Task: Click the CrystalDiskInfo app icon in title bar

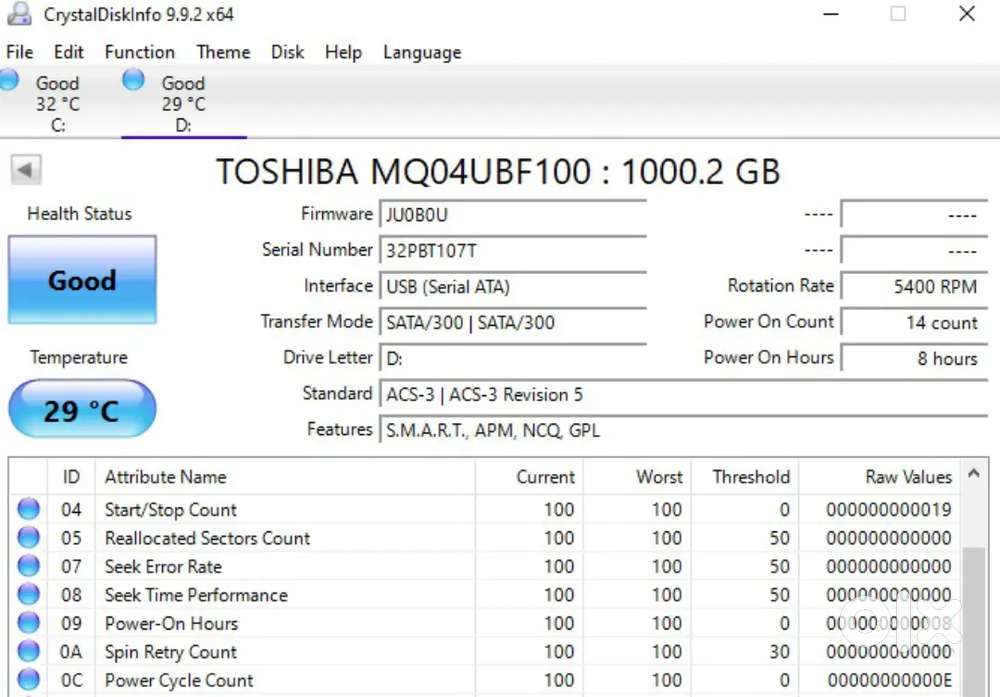Action: pos(19,14)
